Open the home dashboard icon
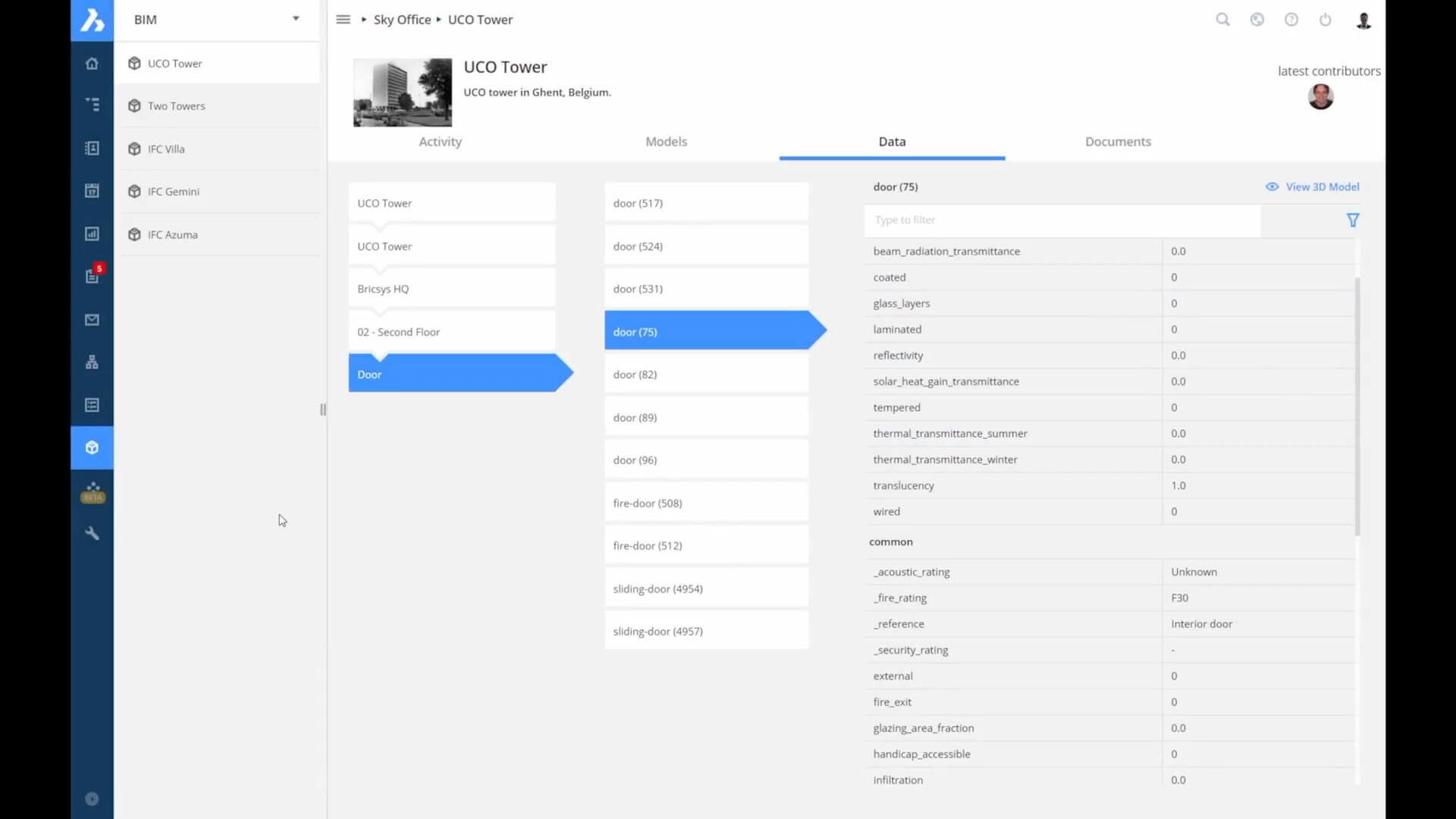The image size is (1456, 819). [92, 64]
